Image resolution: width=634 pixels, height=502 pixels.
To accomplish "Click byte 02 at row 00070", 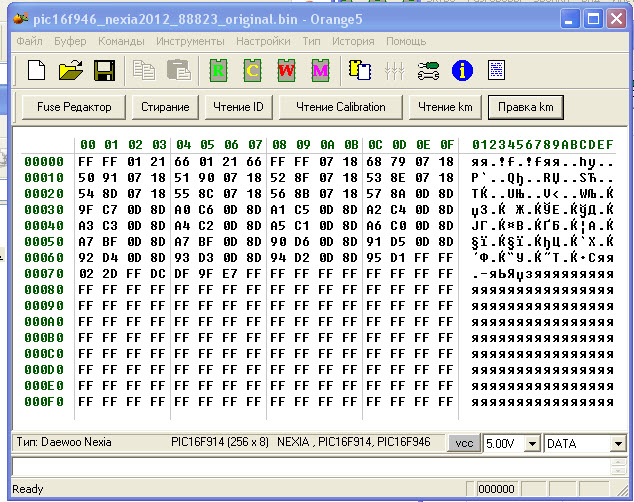I will click(86, 274).
